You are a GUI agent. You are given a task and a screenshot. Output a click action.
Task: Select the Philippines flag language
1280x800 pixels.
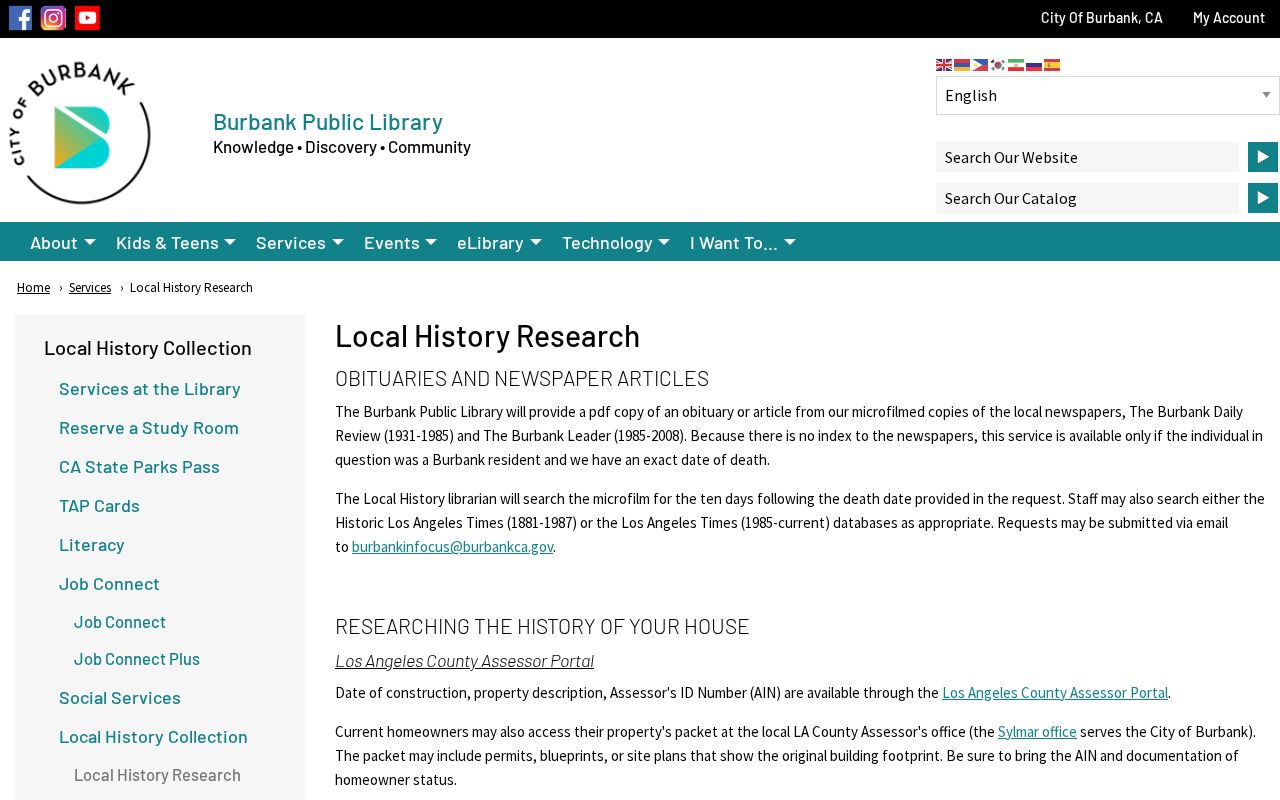pos(980,65)
